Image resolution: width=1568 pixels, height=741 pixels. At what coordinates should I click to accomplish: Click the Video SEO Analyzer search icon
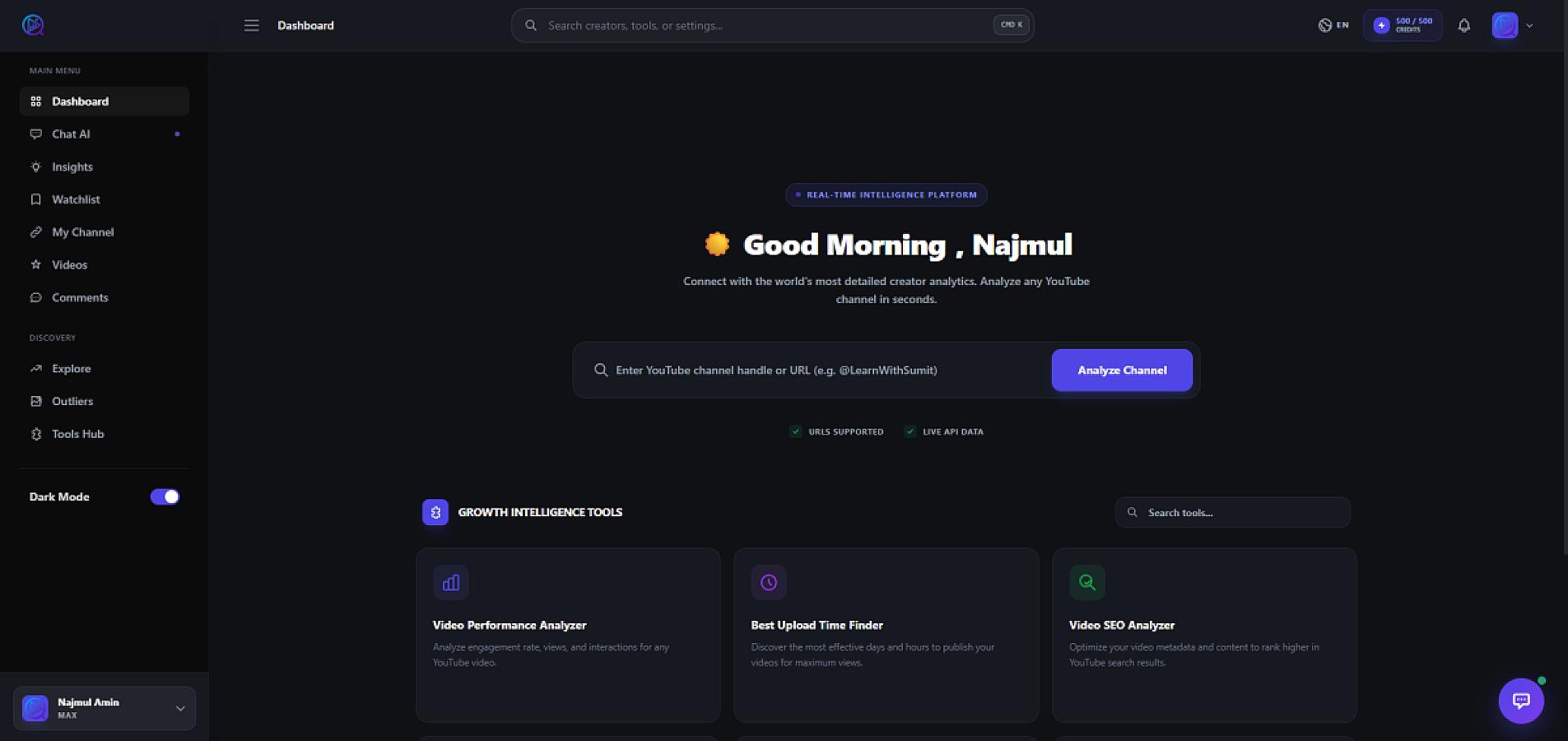coord(1087,583)
